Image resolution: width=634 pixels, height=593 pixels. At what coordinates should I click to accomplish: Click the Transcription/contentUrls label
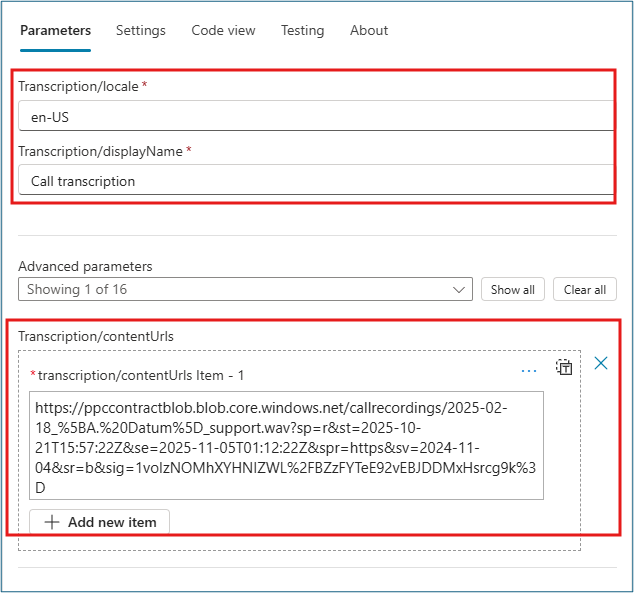[96, 336]
